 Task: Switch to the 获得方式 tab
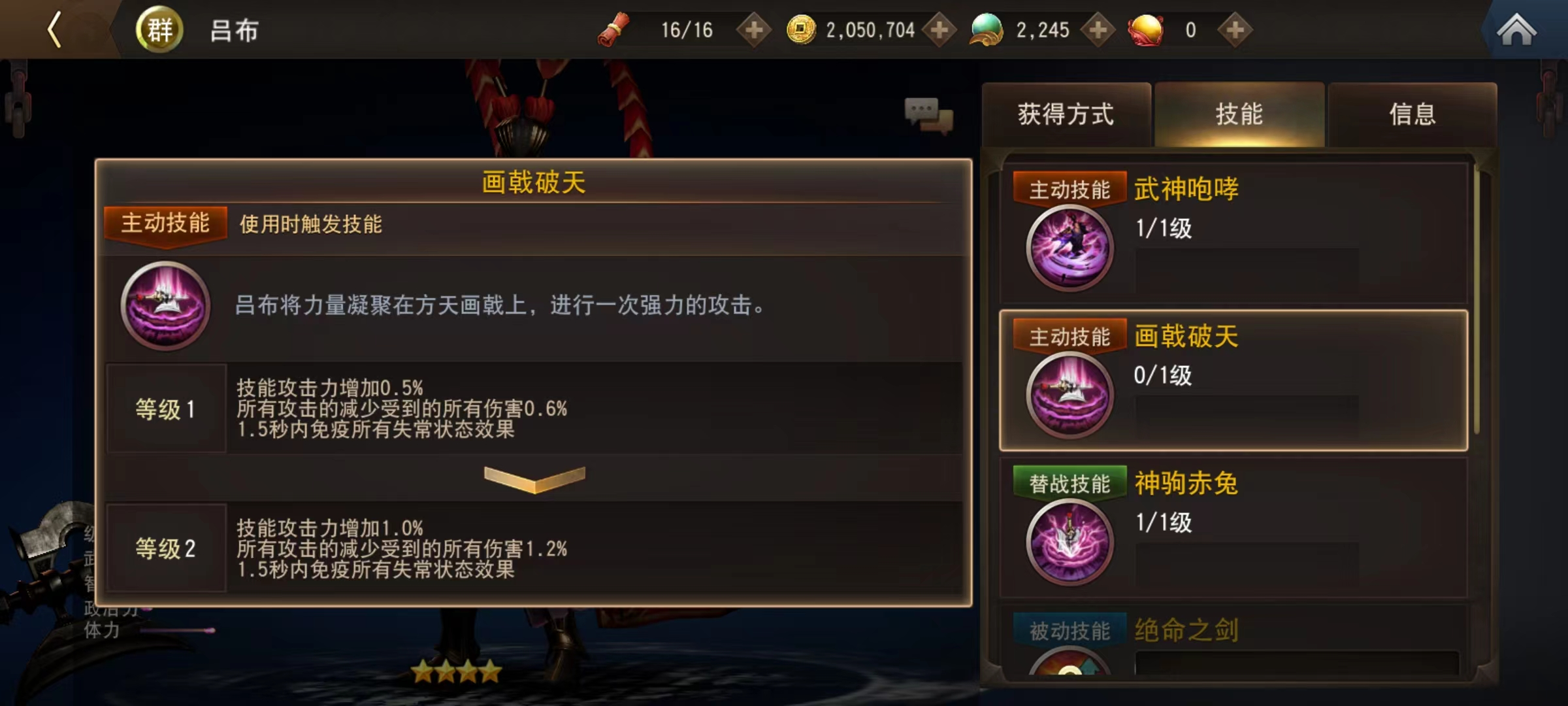(1066, 114)
